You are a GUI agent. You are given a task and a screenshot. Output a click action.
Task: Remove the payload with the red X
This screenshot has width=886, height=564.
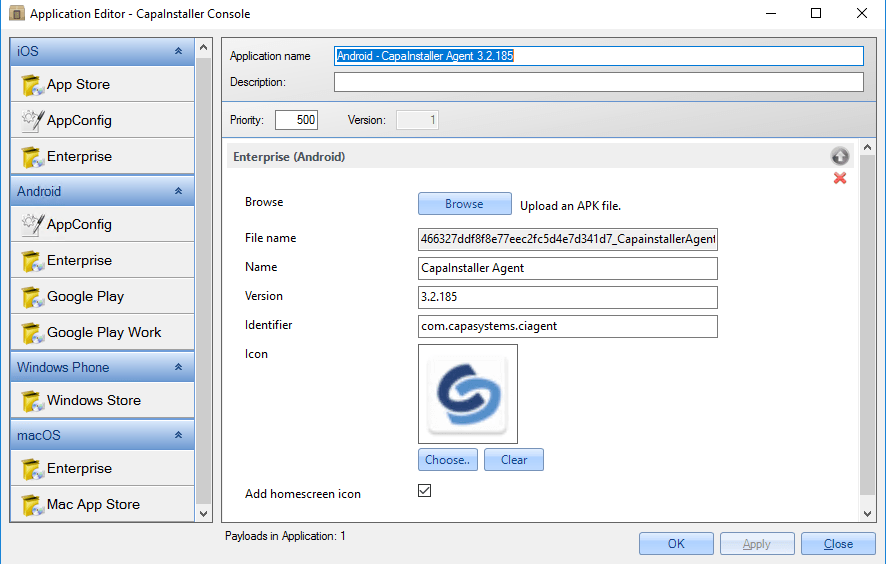840,178
